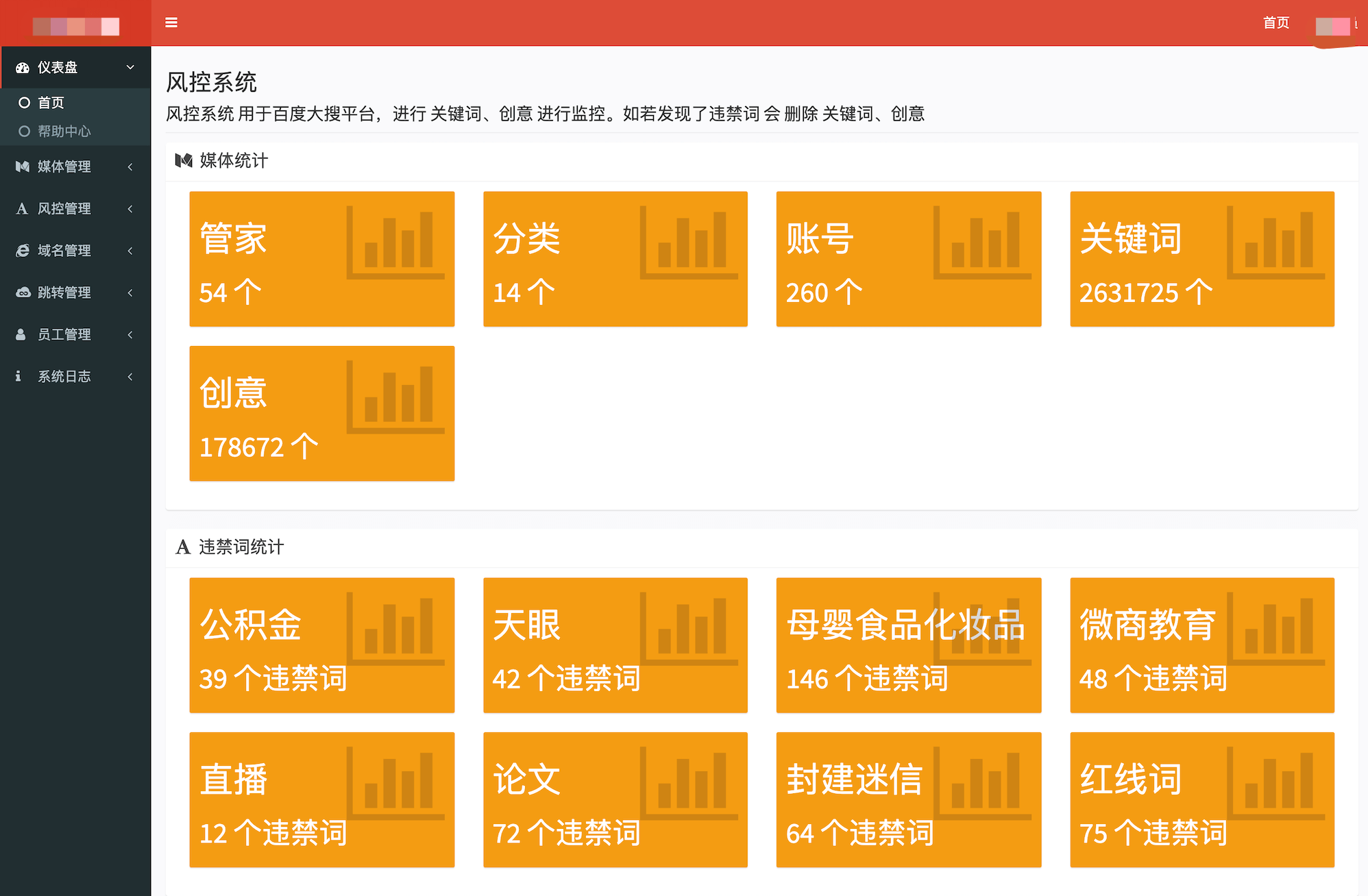Click the bar chart icon on 分类 card
The height and width of the screenshot is (896, 1368).
click(689, 242)
